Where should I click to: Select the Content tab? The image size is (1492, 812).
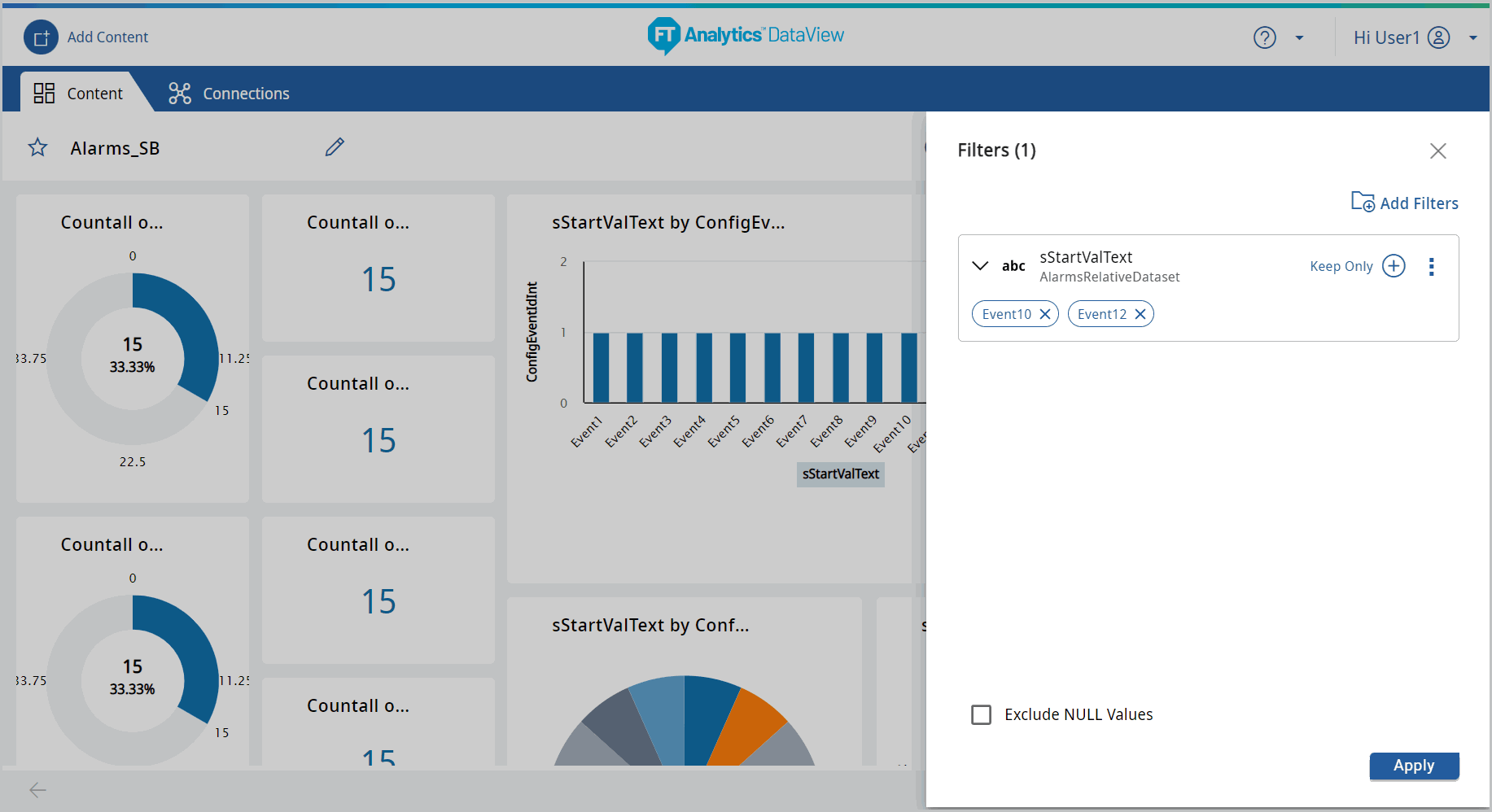pyautogui.click(x=78, y=94)
